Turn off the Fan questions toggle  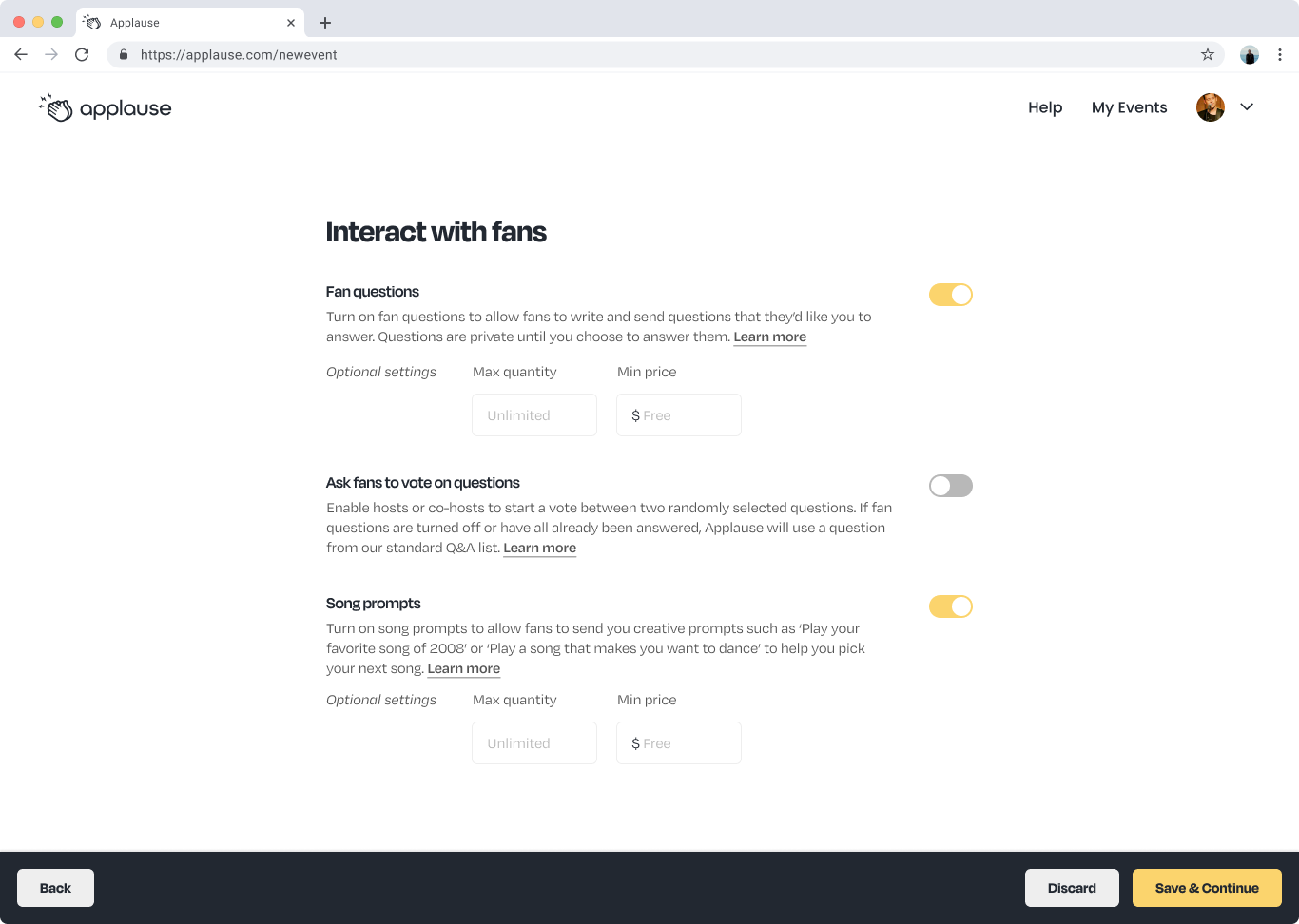pos(951,295)
